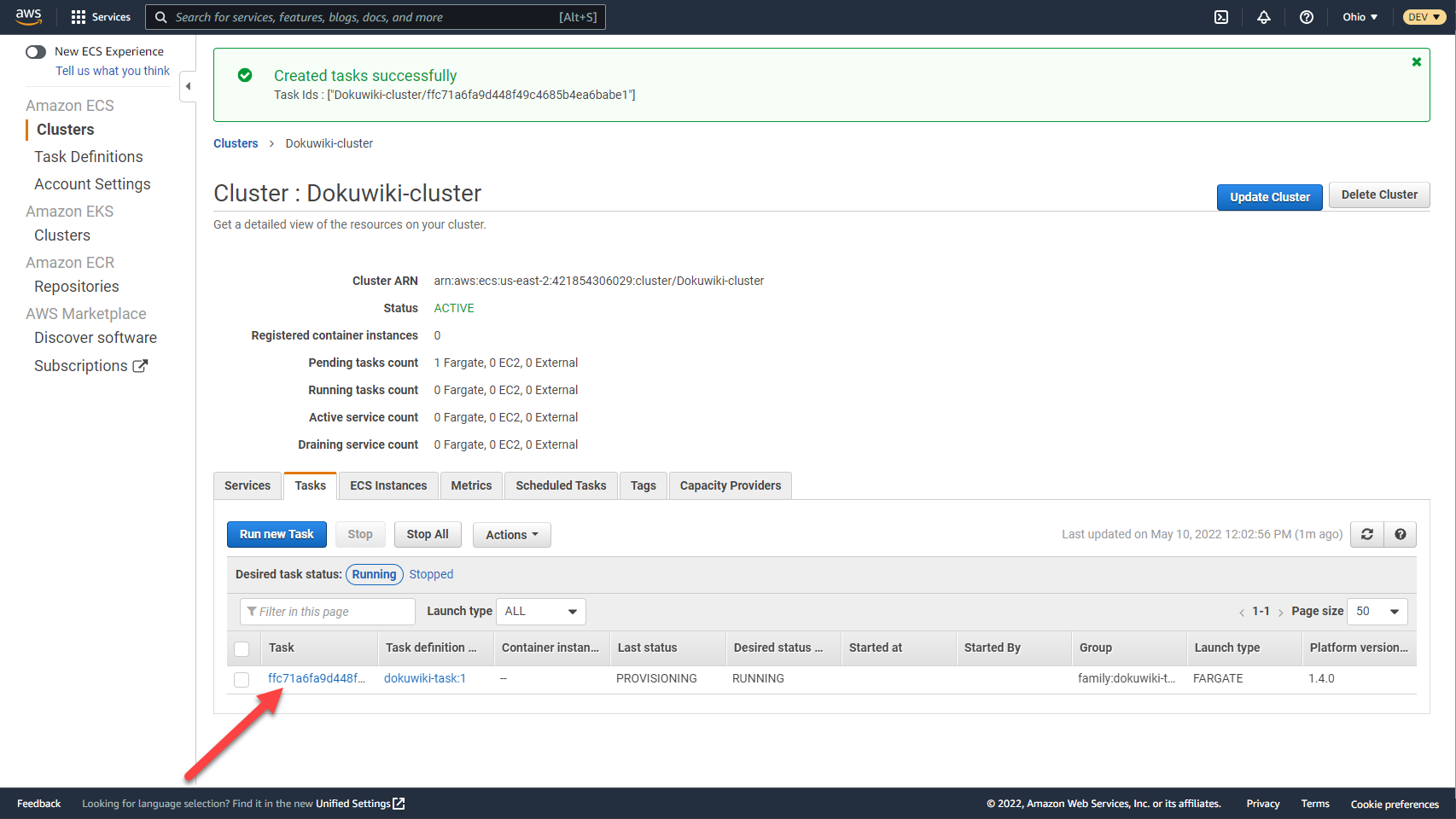Screen dimensions: 1456x819
Task: Dismiss the success banner with X
Action: point(1417,61)
